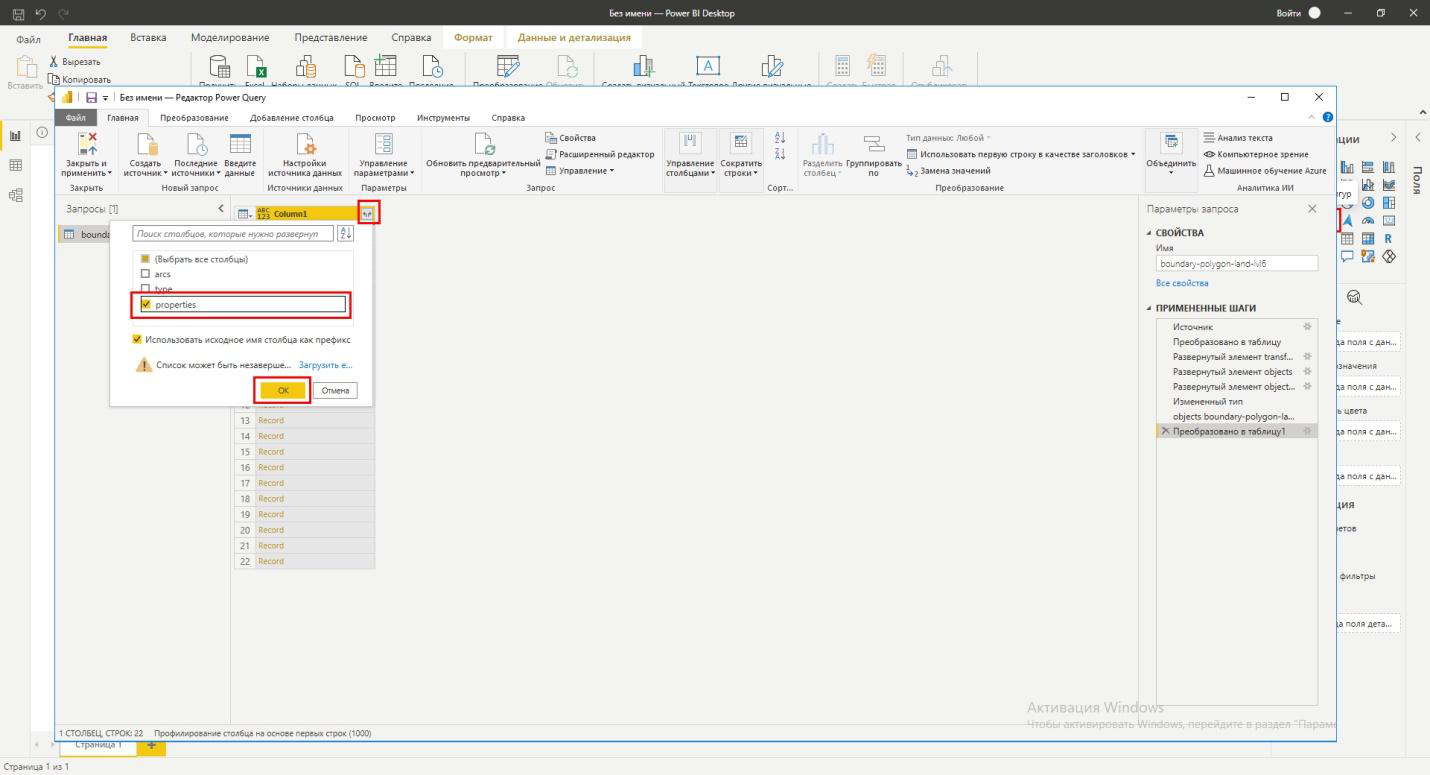Viewport: 1430px width, 775px height.
Task: Open quick access toolbar dropdown arrow
Action: (x=107, y=98)
